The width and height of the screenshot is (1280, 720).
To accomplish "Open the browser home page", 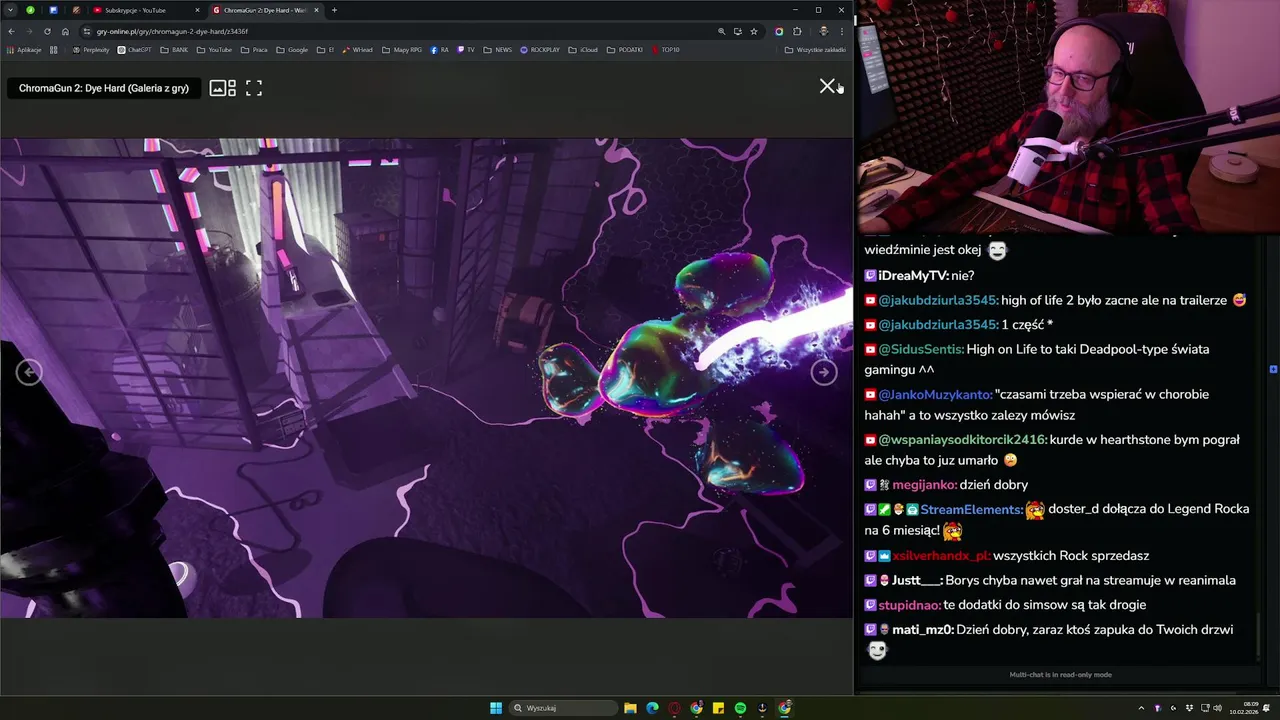I will [x=65, y=31].
